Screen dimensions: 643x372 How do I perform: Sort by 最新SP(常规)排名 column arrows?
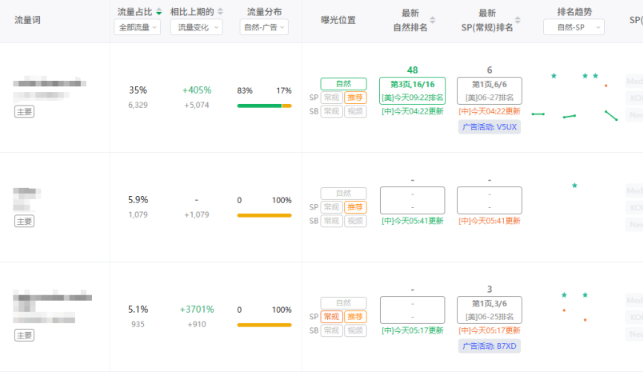coord(518,20)
